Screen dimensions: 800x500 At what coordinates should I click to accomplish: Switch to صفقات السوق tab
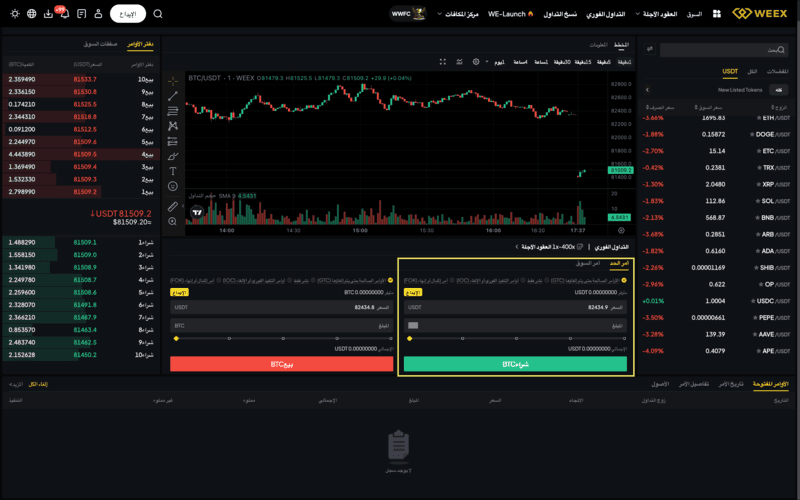101,44
